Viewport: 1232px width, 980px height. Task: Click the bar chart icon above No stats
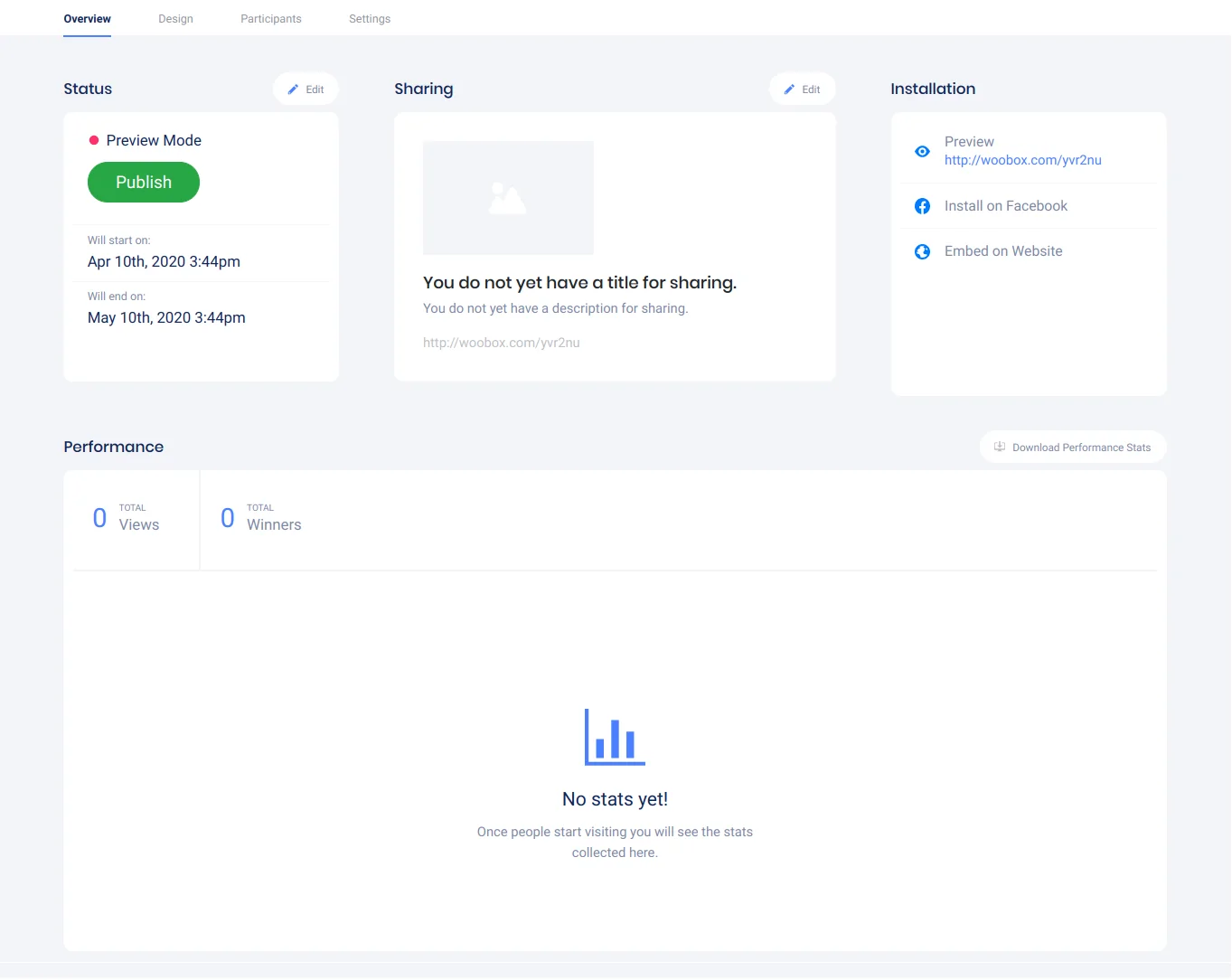tap(615, 737)
